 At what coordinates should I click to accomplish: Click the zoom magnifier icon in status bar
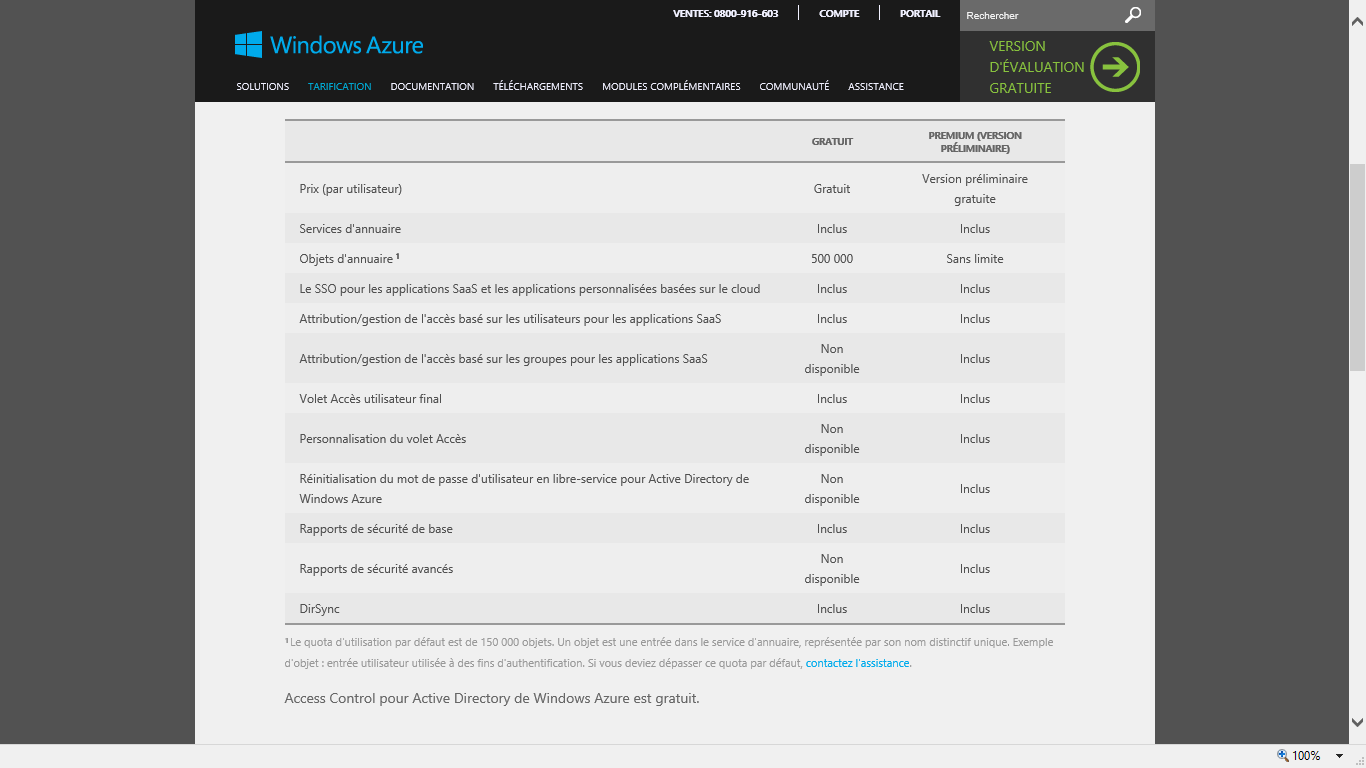pos(1283,756)
